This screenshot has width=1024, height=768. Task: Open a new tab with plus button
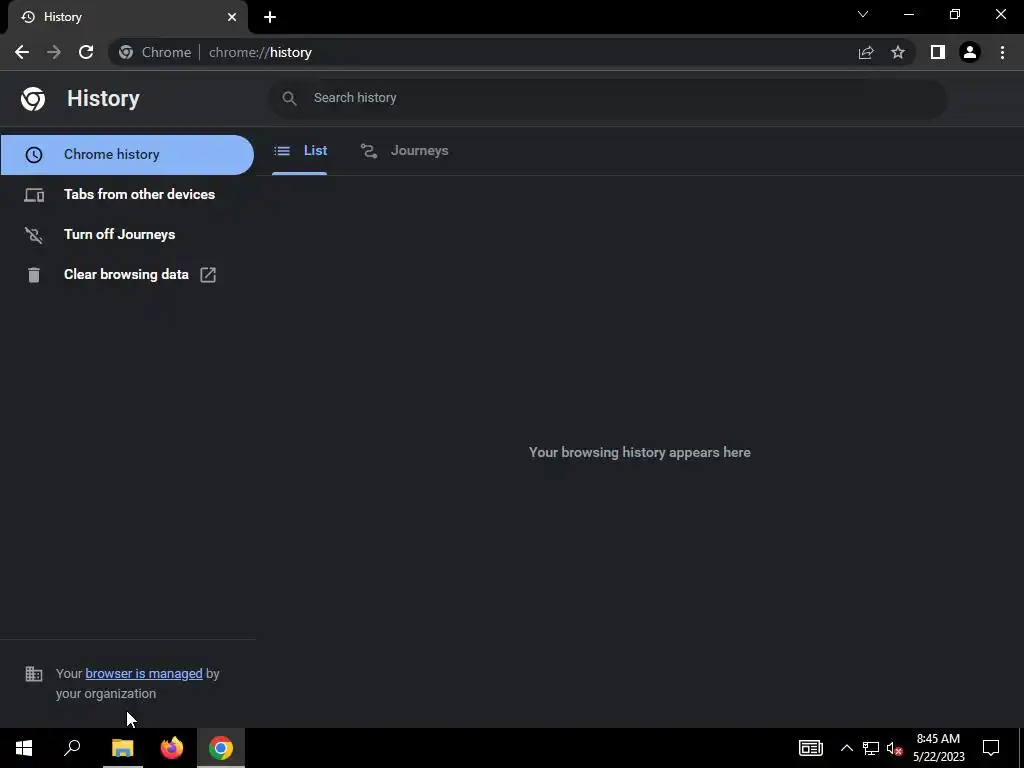(x=270, y=17)
